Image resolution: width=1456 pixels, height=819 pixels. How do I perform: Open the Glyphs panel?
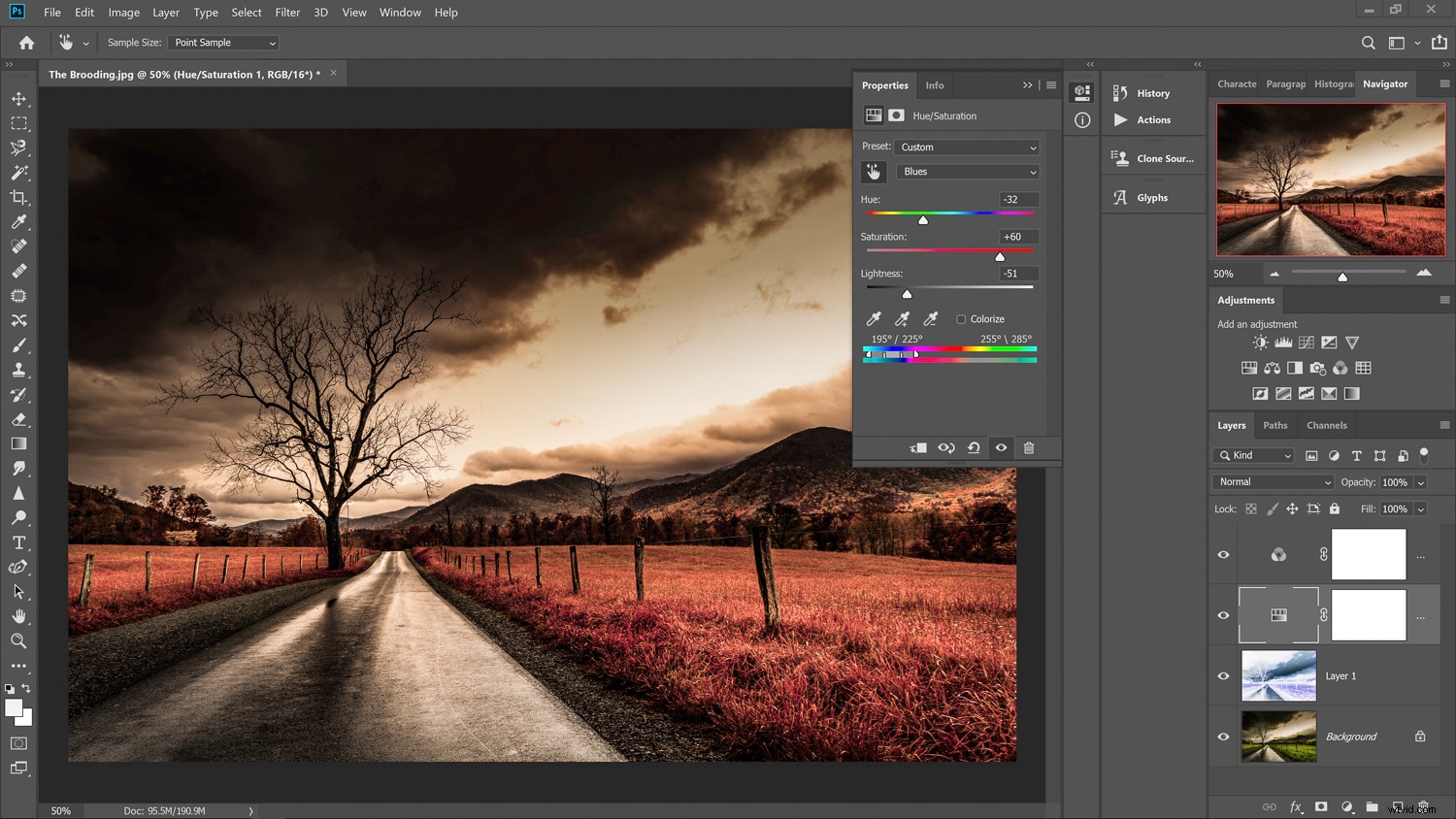tap(1152, 197)
